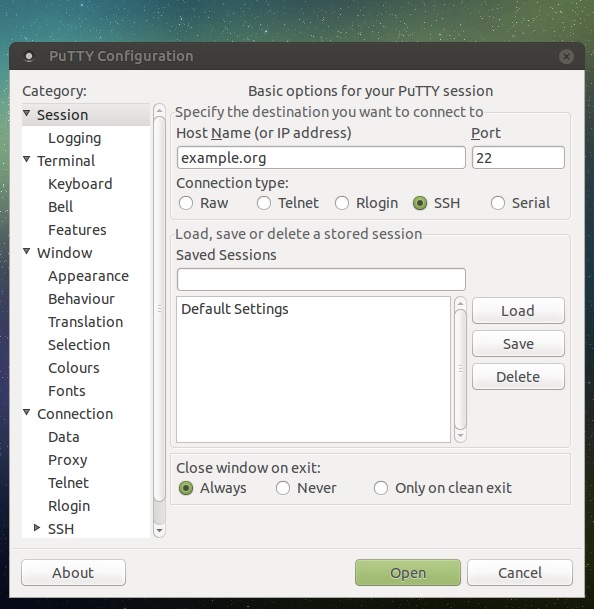Click the About button
Screen dimensions: 594x609
click(73, 572)
